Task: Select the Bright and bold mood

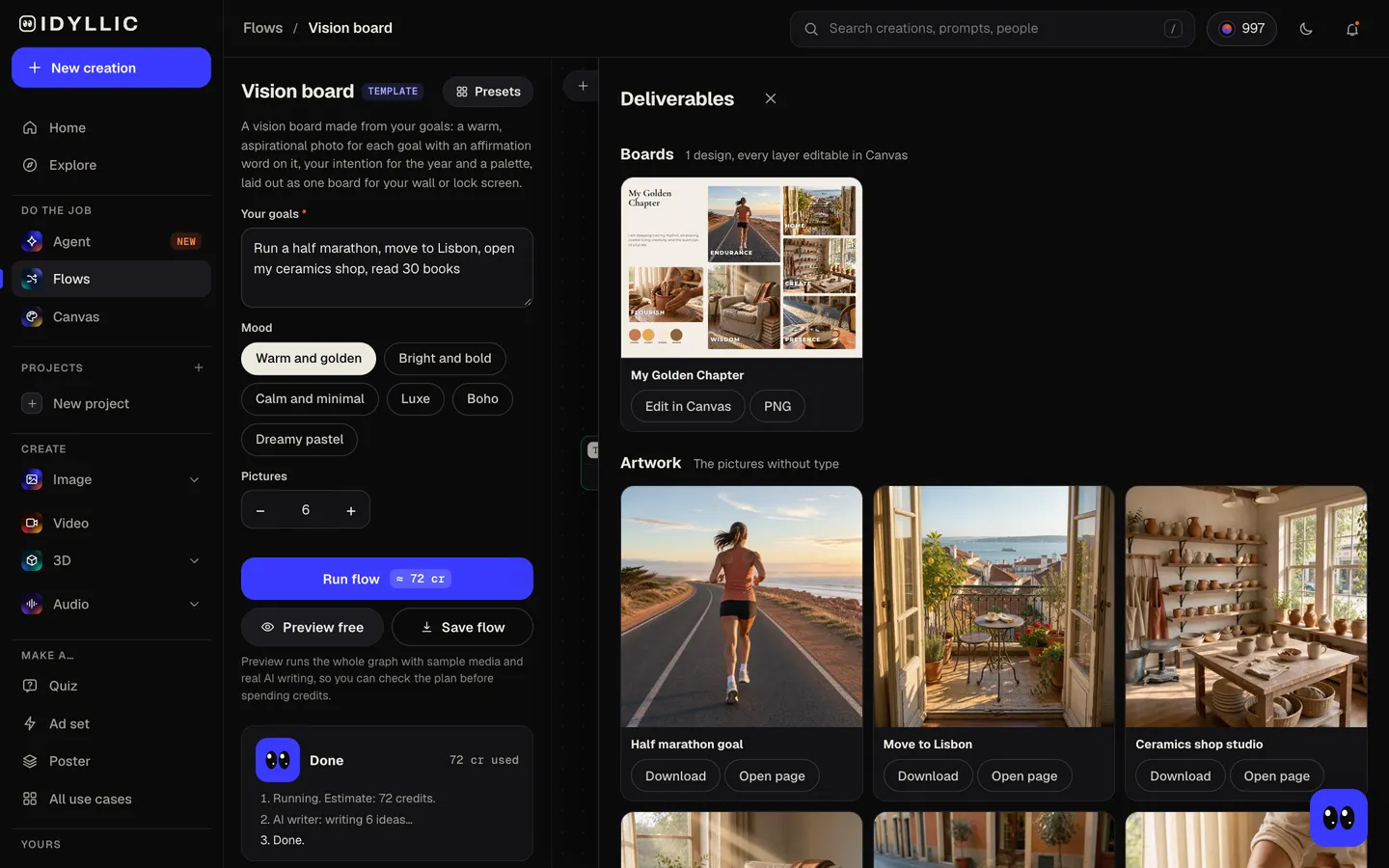Action: coord(445,358)
